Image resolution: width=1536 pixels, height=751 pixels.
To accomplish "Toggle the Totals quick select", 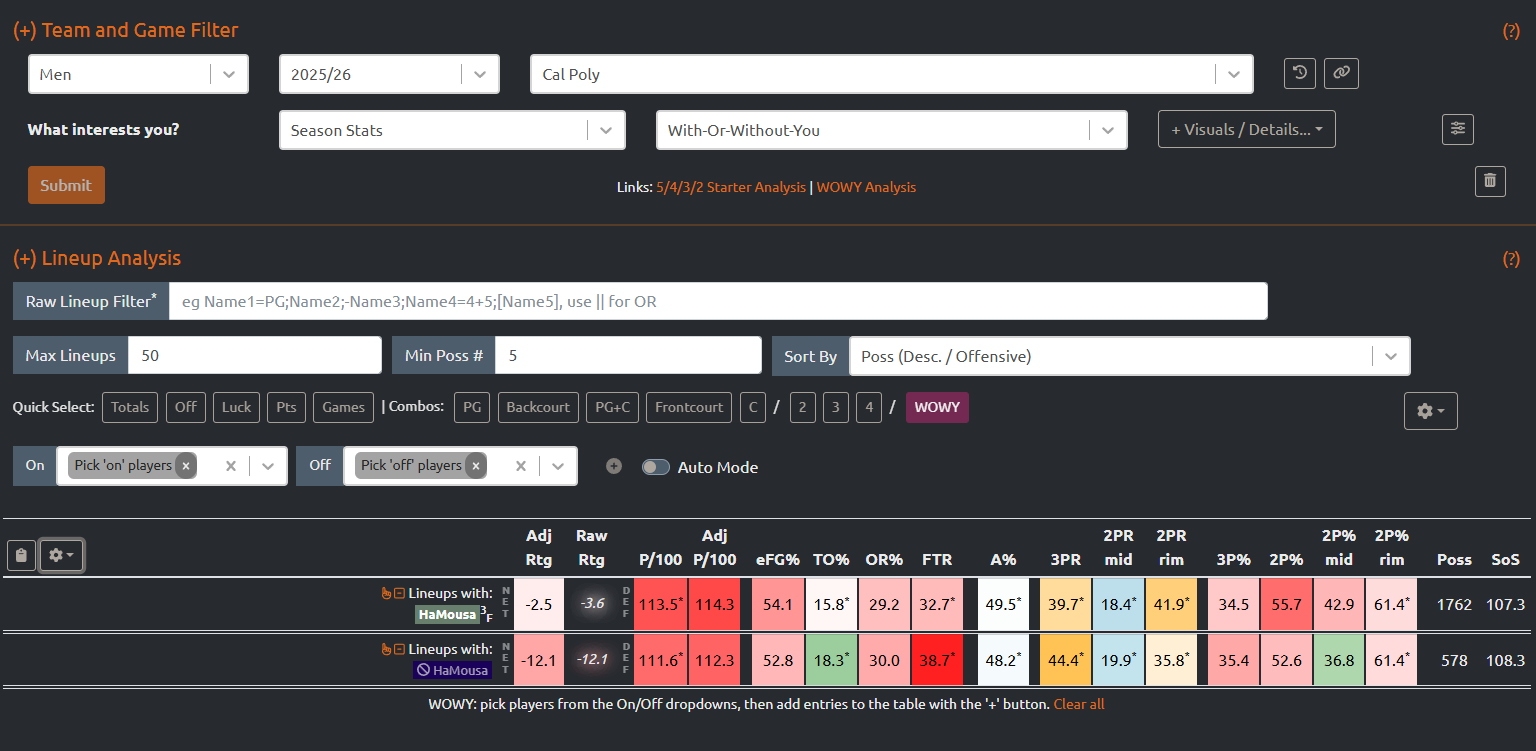I will point(130,407).
